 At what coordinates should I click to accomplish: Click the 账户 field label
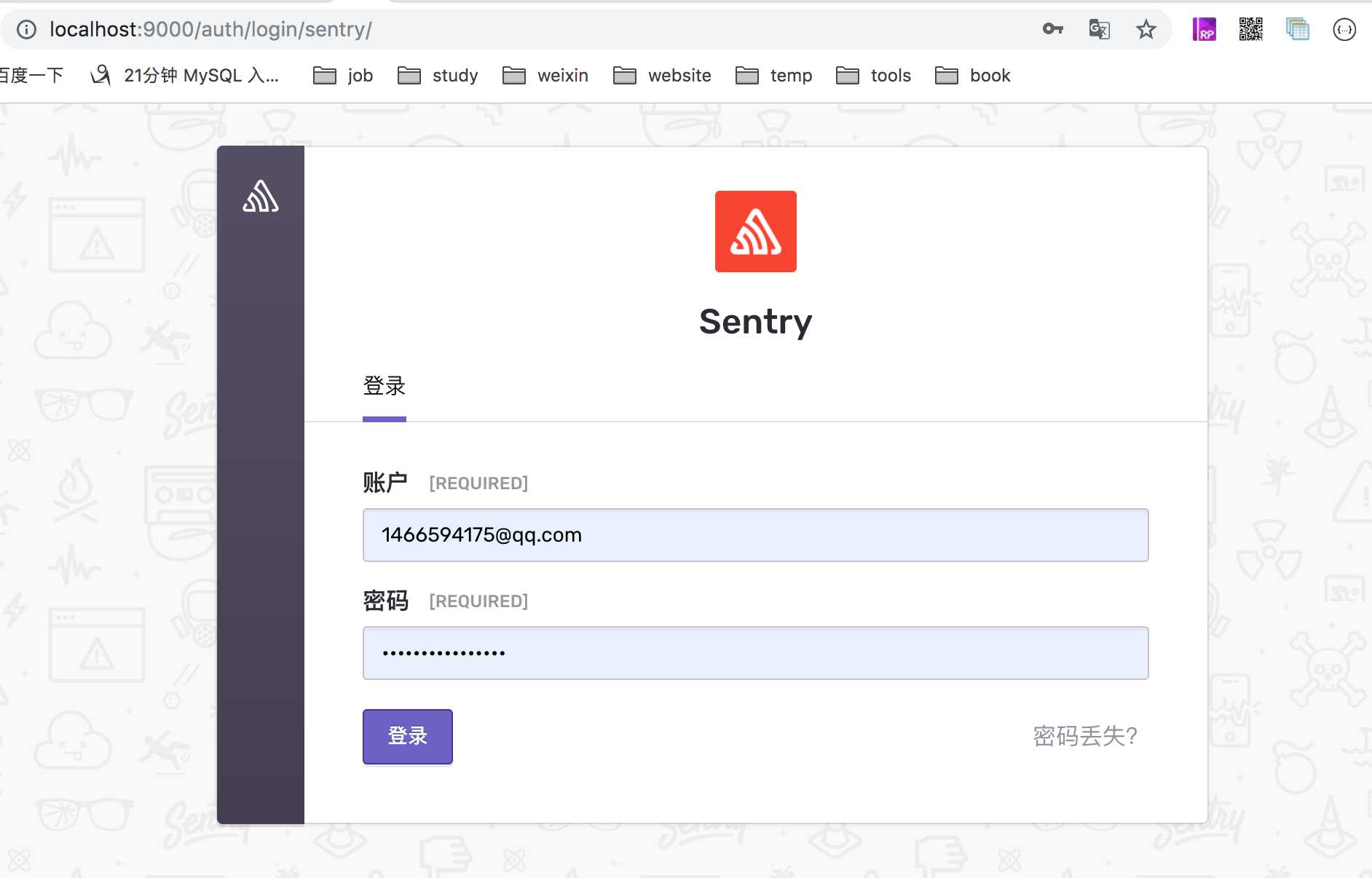point(385,483)
